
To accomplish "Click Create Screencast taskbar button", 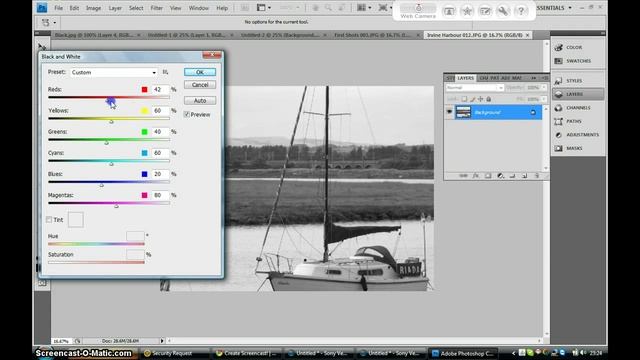I will [246, 353].
